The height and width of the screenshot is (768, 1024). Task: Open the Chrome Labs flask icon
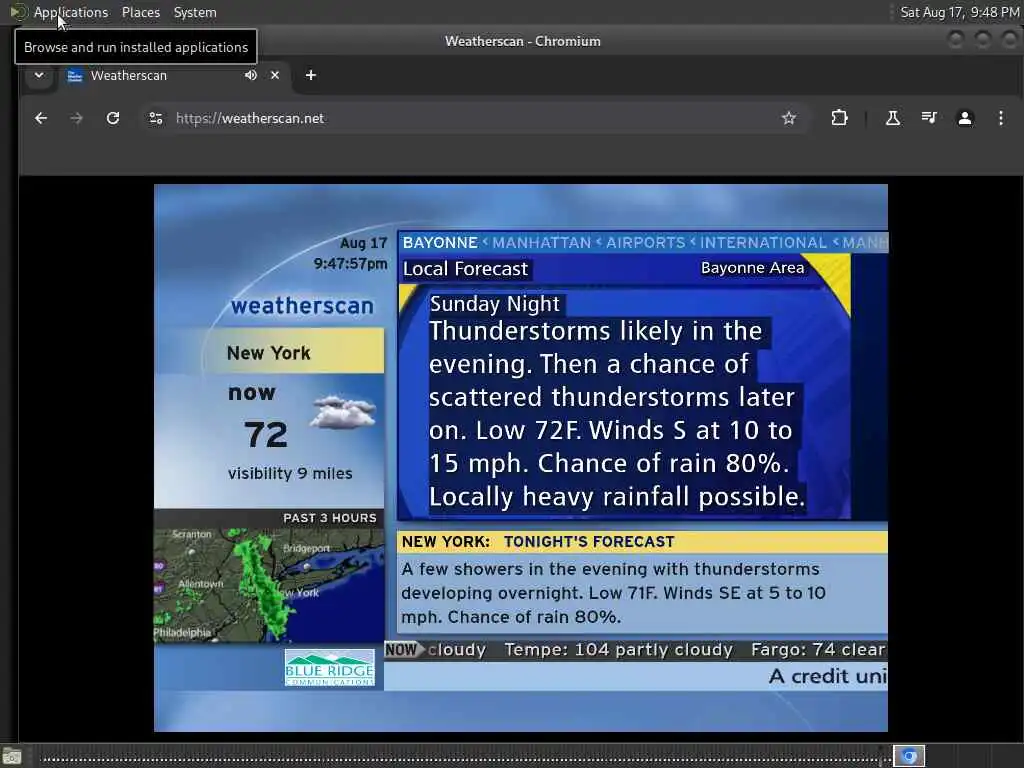click(x=892, y=118)
